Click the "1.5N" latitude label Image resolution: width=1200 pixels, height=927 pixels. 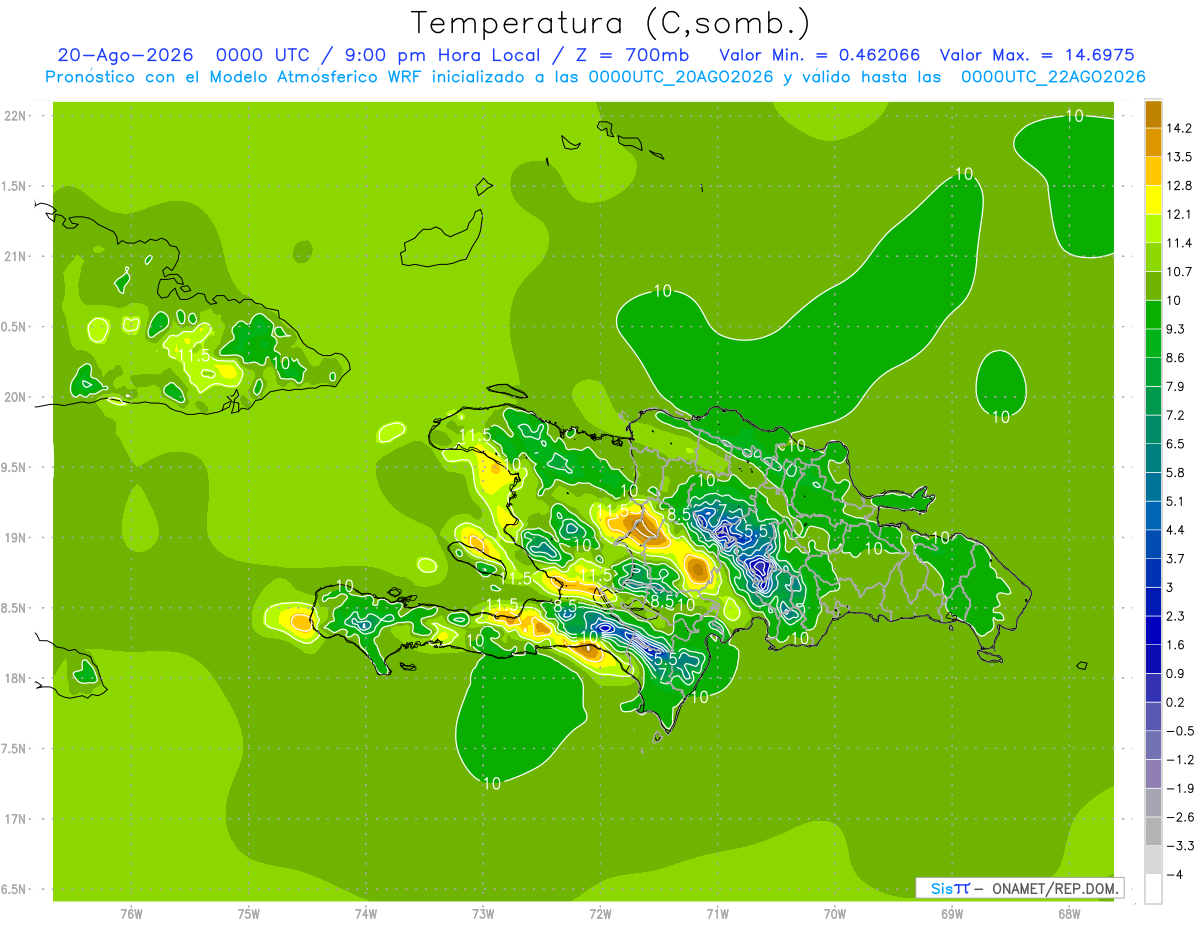point(15,186)
